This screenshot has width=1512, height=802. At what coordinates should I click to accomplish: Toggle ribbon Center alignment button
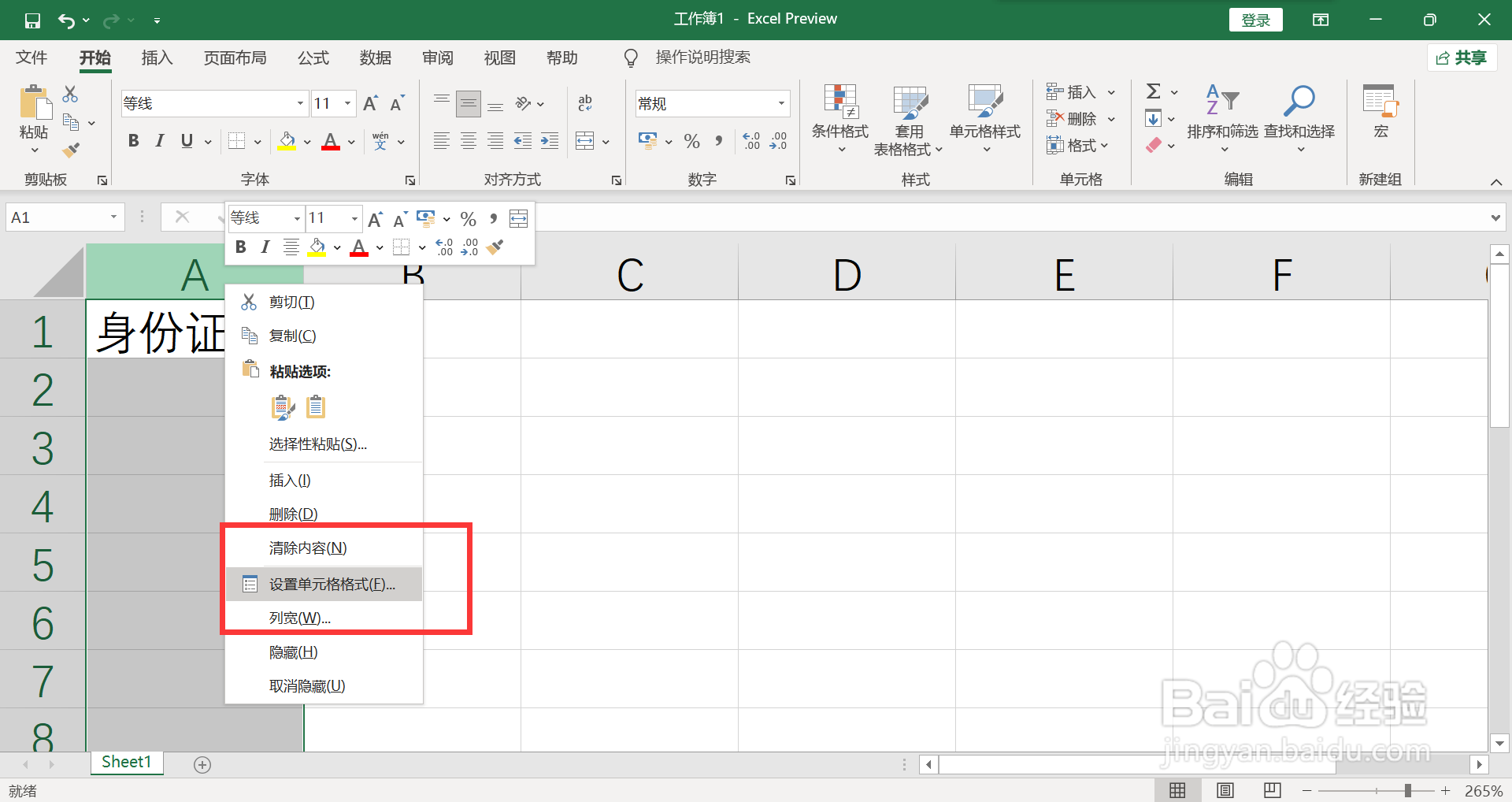pos(469,141)
